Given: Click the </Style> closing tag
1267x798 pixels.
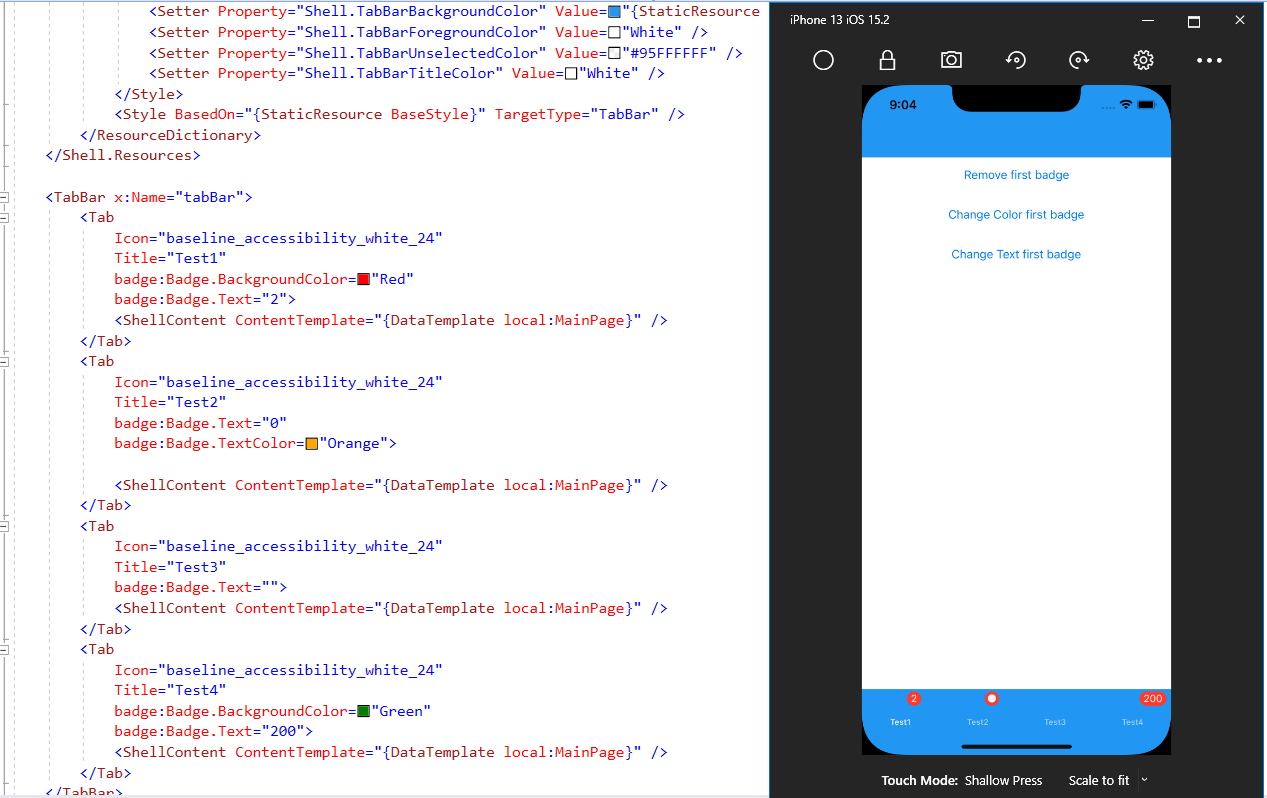Looking at the screenshot, I should 149,94.
